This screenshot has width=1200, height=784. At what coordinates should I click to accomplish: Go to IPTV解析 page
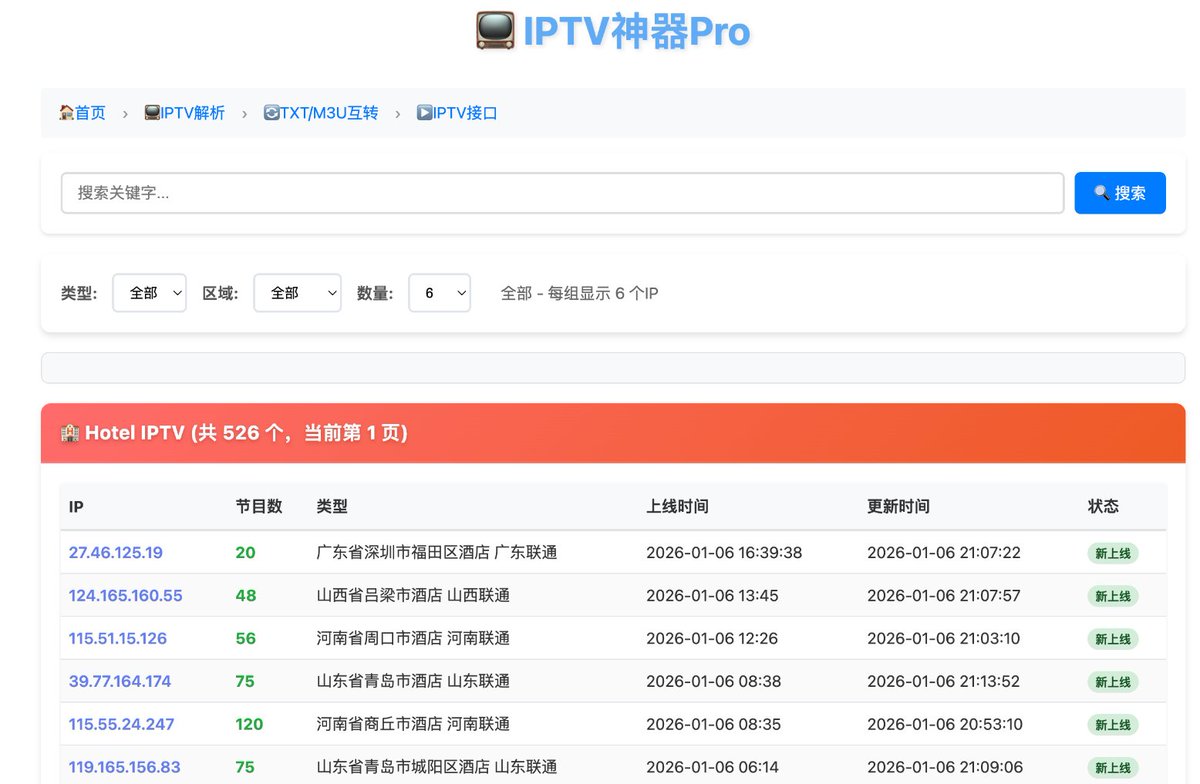185,113
